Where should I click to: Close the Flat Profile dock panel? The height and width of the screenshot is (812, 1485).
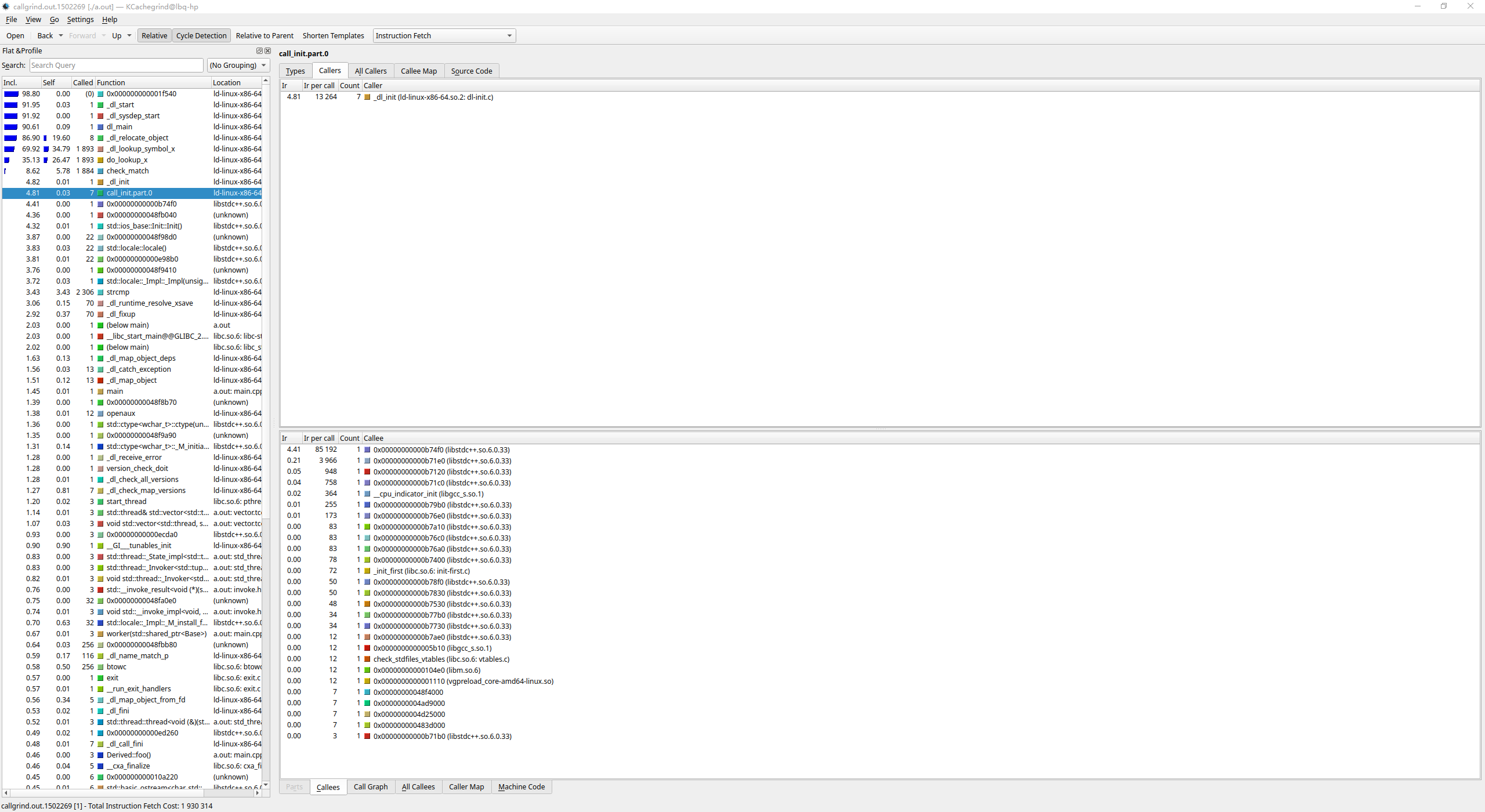(267, 51)
